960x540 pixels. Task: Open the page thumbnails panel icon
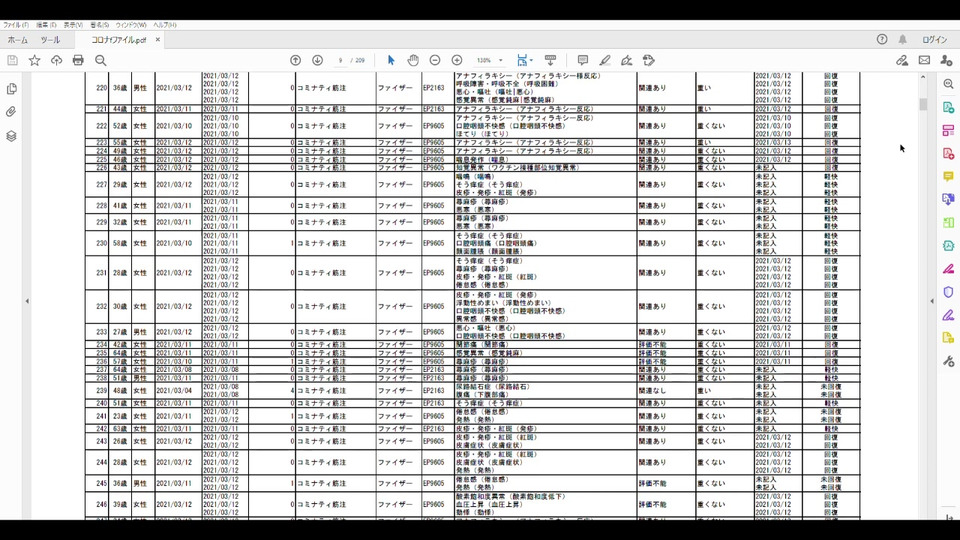(x=11, y=89)
